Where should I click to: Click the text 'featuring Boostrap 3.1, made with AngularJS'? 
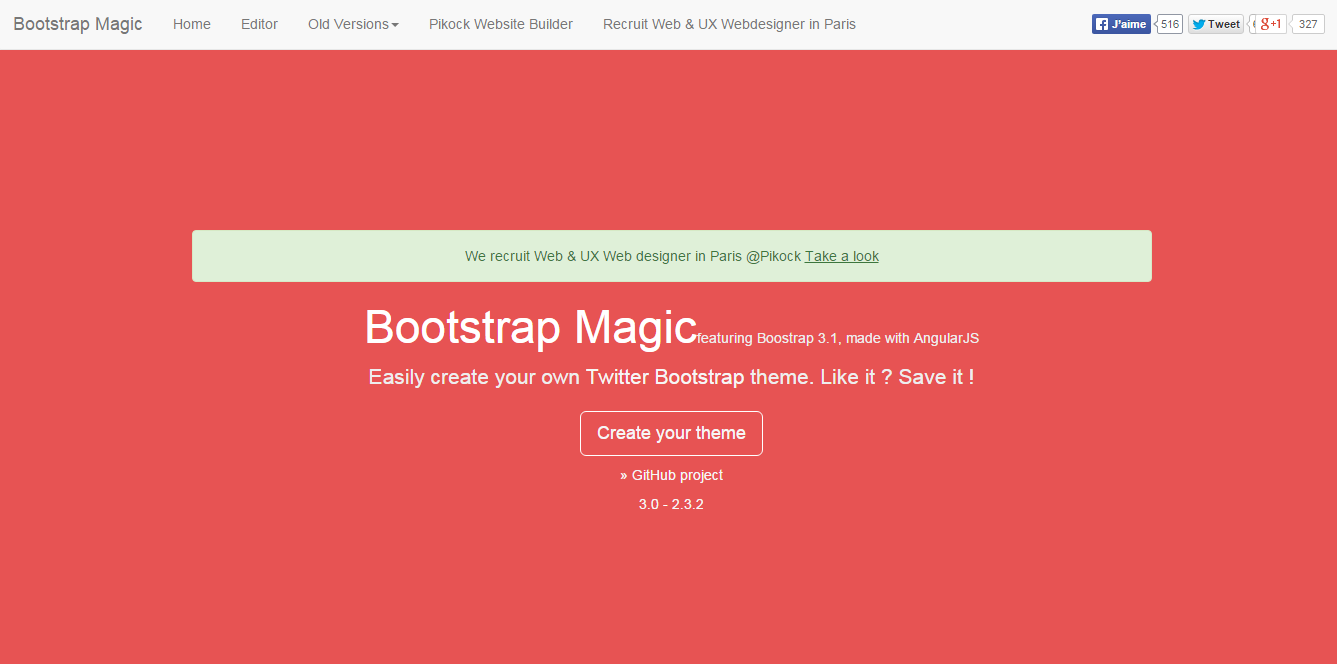pos(838,338)
